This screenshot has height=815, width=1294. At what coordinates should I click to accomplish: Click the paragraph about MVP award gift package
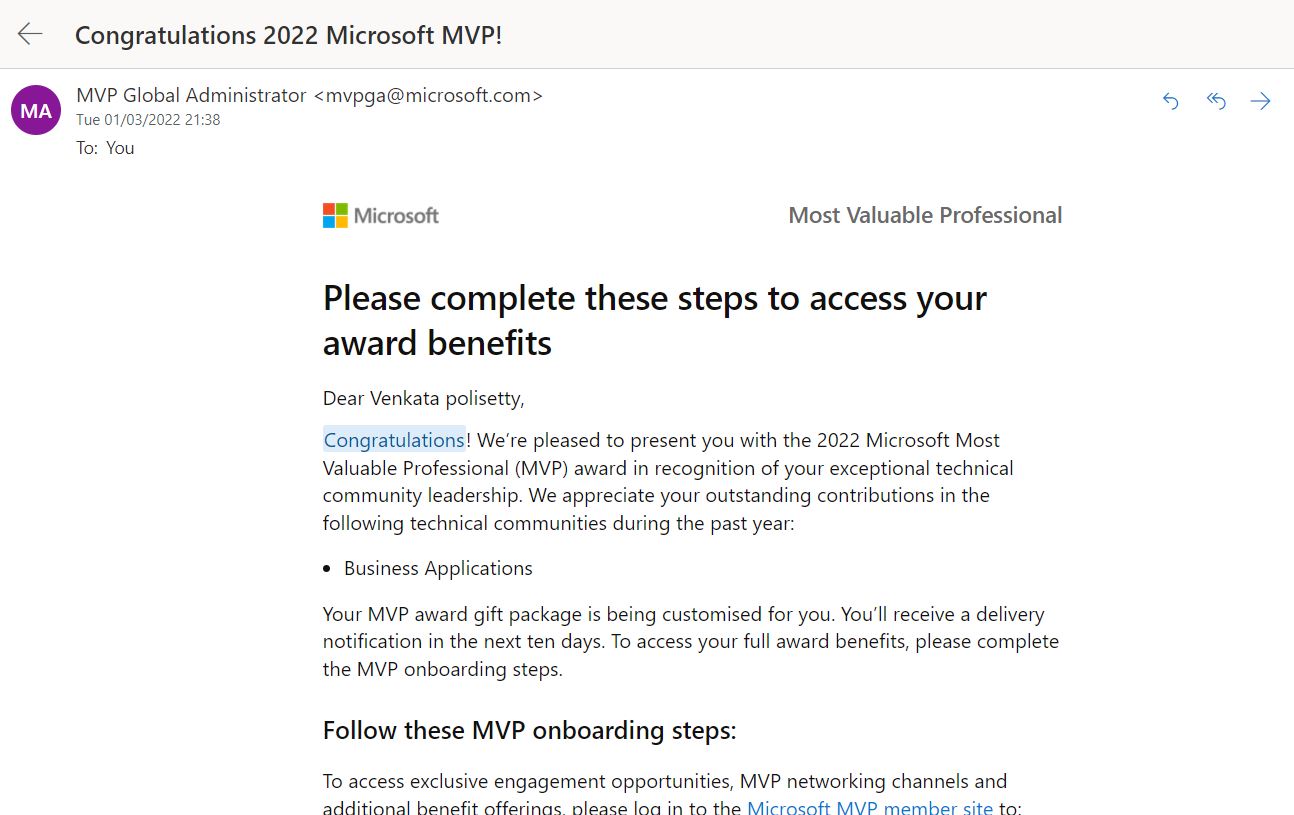click(690, 641)
